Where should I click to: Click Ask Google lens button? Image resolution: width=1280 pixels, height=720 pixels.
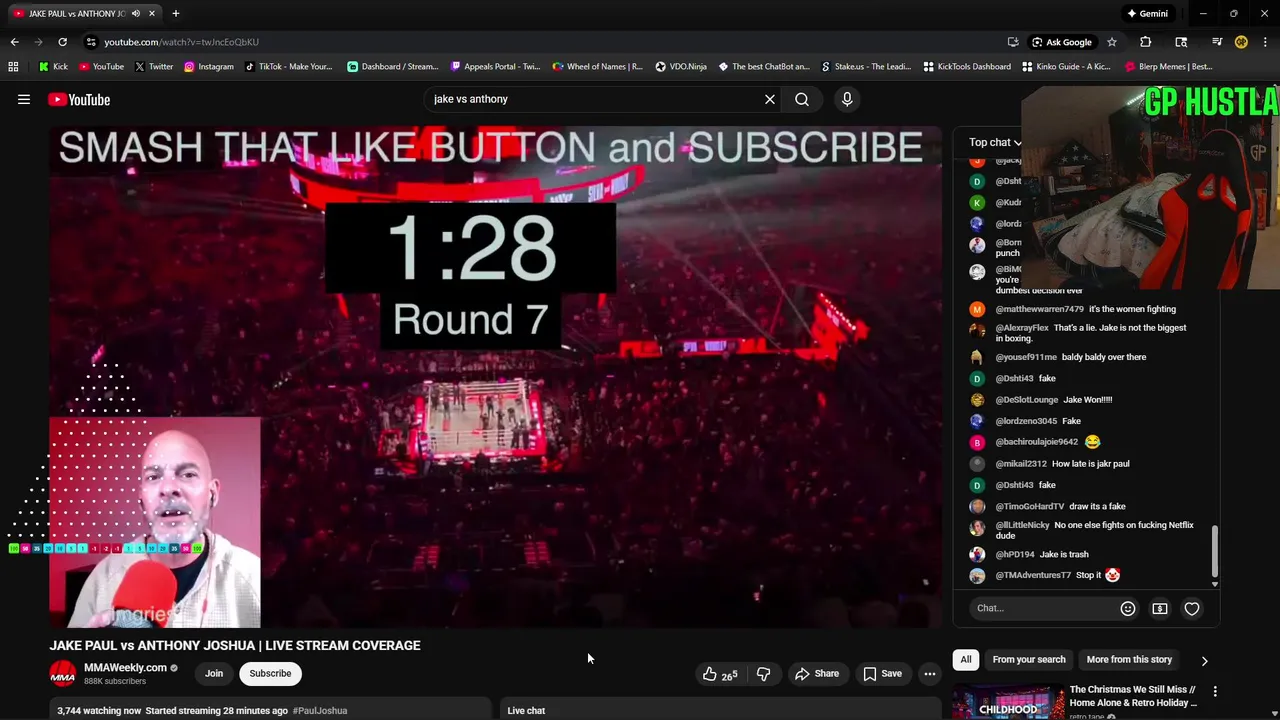pyautogui.click(x=1062, y=42)
